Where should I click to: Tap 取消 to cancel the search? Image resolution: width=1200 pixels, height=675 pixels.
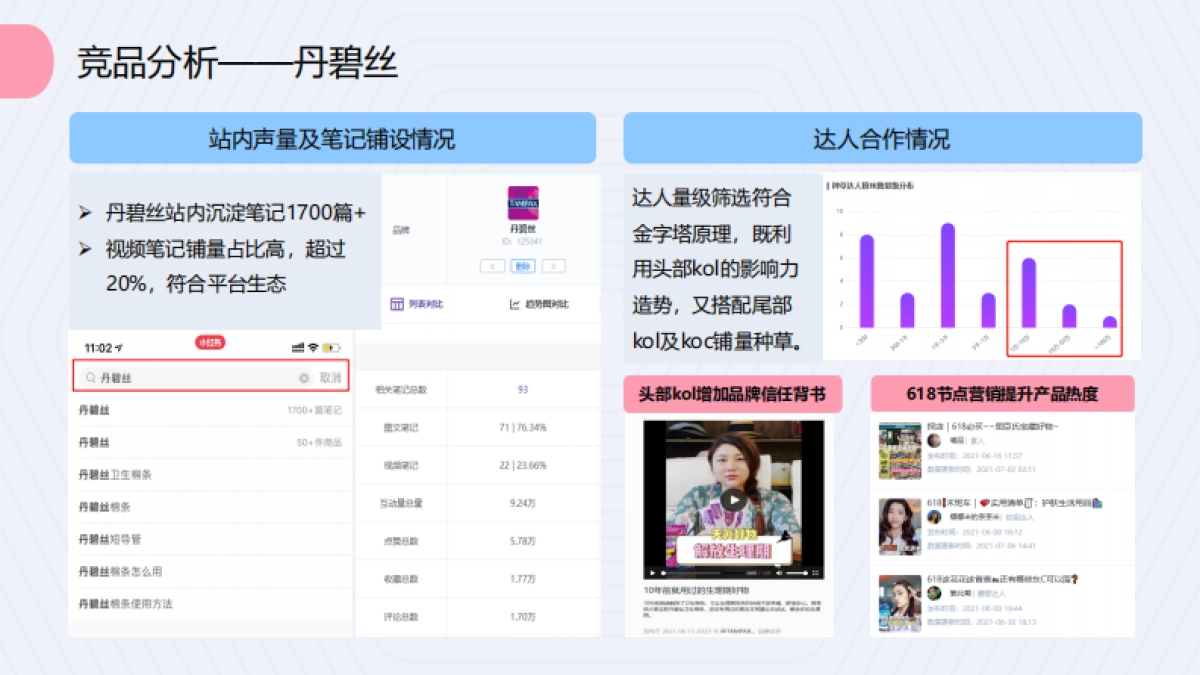(330, 377)
